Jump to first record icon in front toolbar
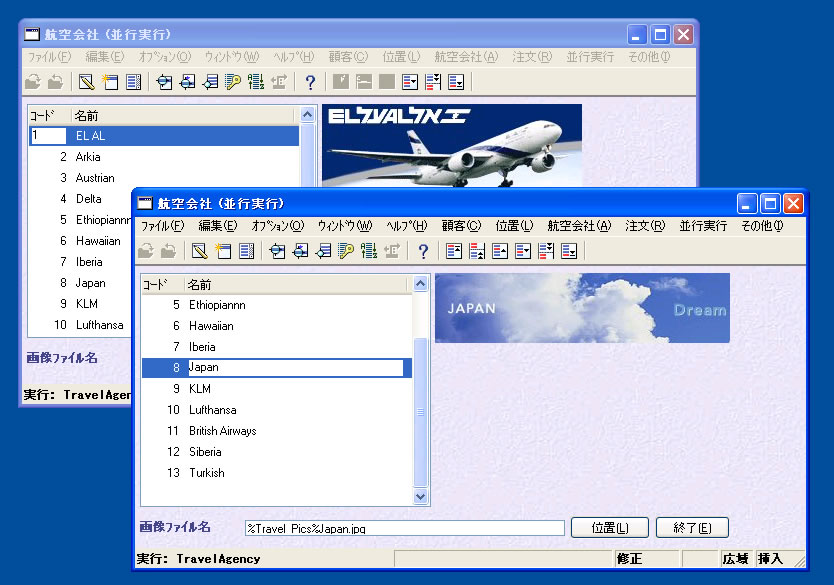 (x=454, y=251)
